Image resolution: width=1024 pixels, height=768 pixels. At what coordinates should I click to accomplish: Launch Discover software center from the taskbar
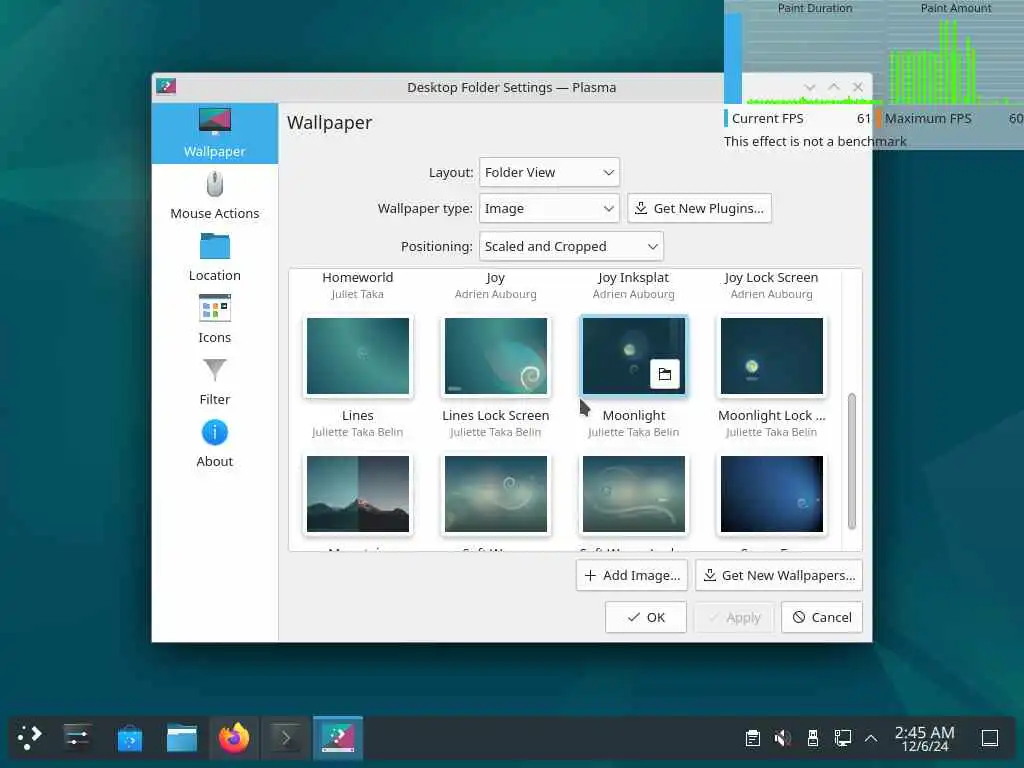click(129, 738)
